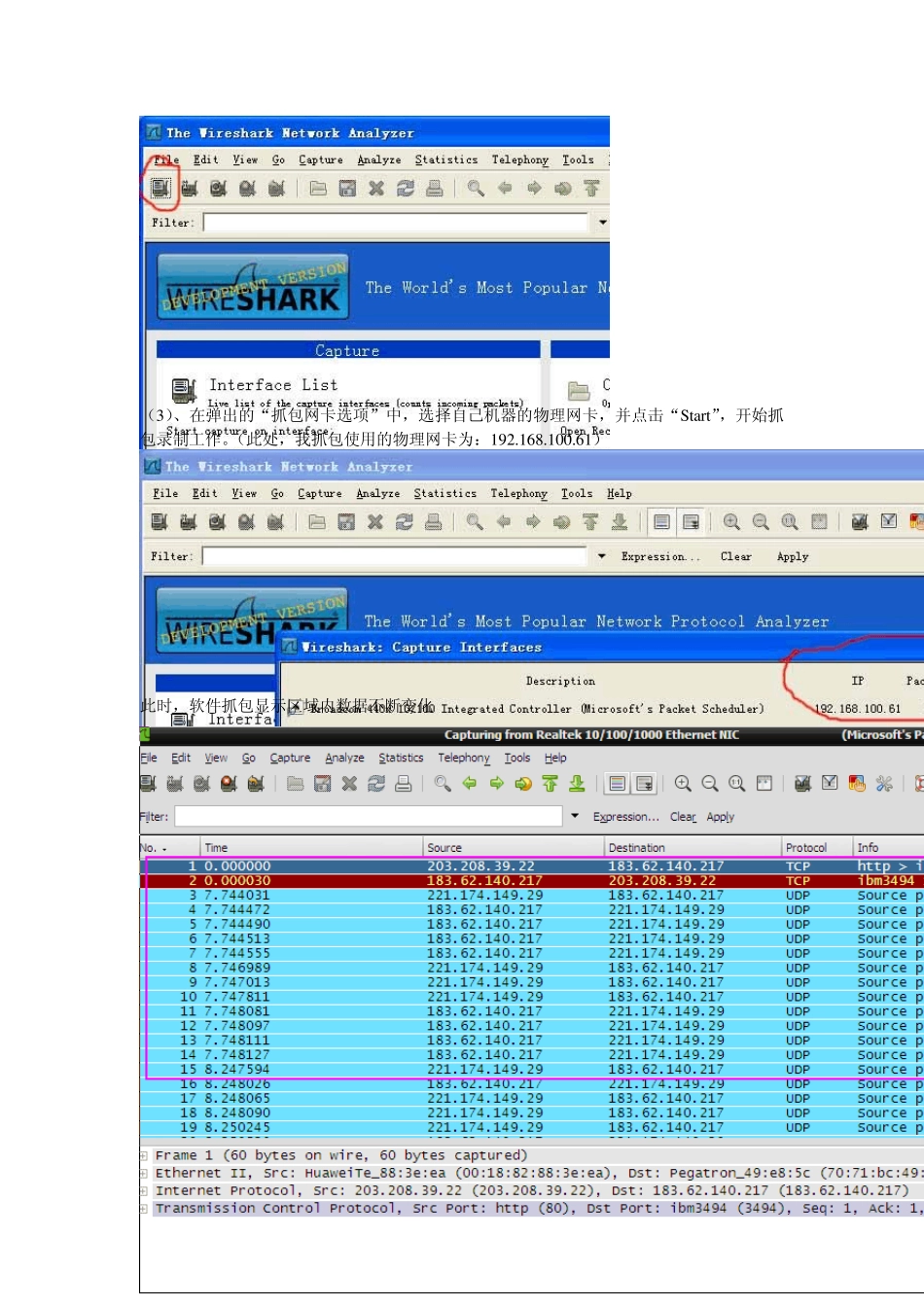Click Expression..., window behind Capture Interfaces dialog

click(x=660, y=557)
